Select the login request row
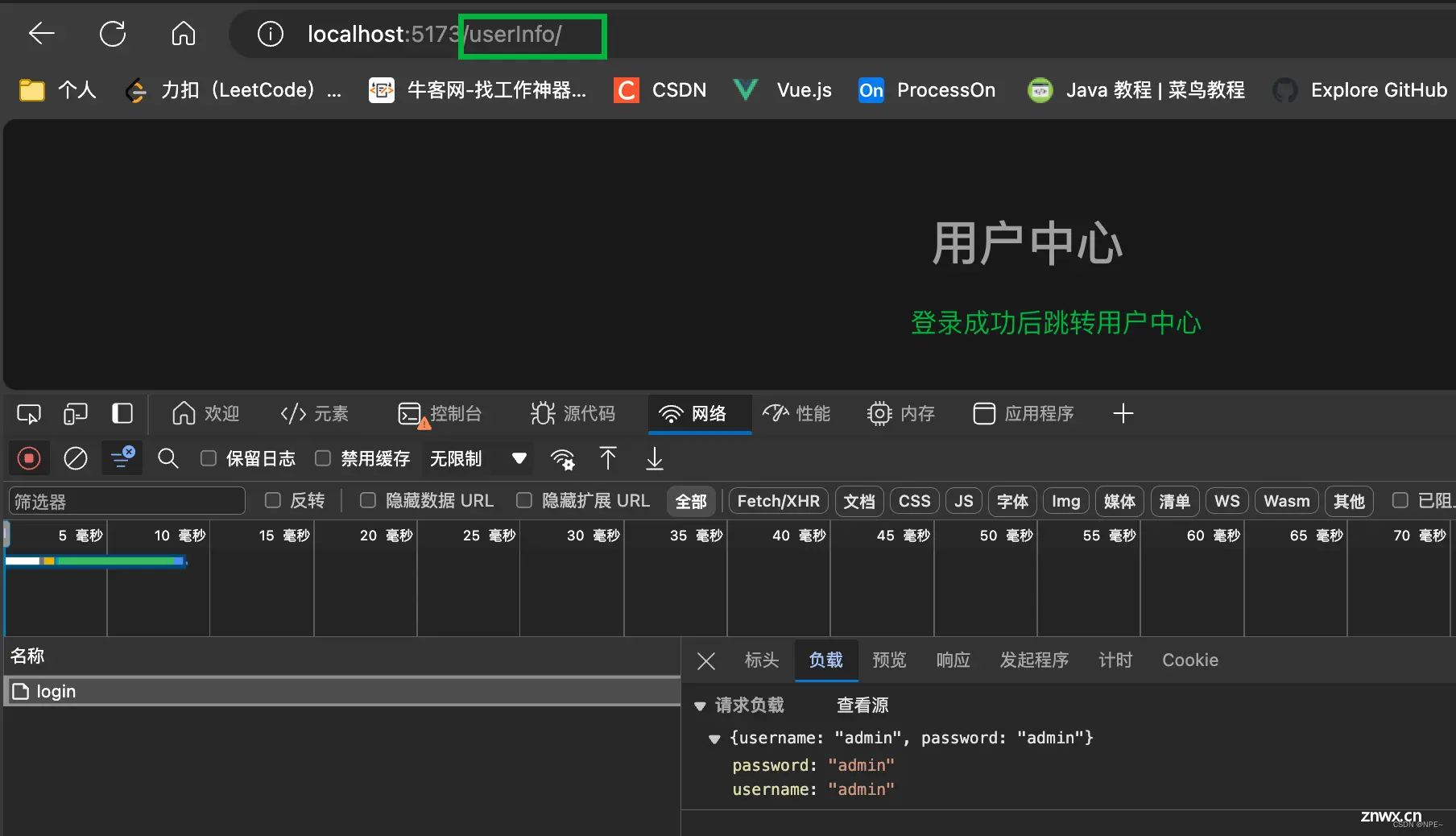The image size is (1456, 836). [x=342, y=691]
